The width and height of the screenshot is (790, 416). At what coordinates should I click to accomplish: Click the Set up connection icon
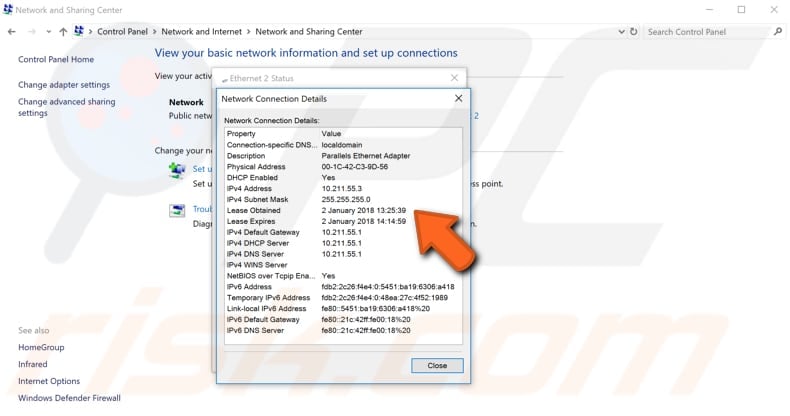tap(177, 171)
